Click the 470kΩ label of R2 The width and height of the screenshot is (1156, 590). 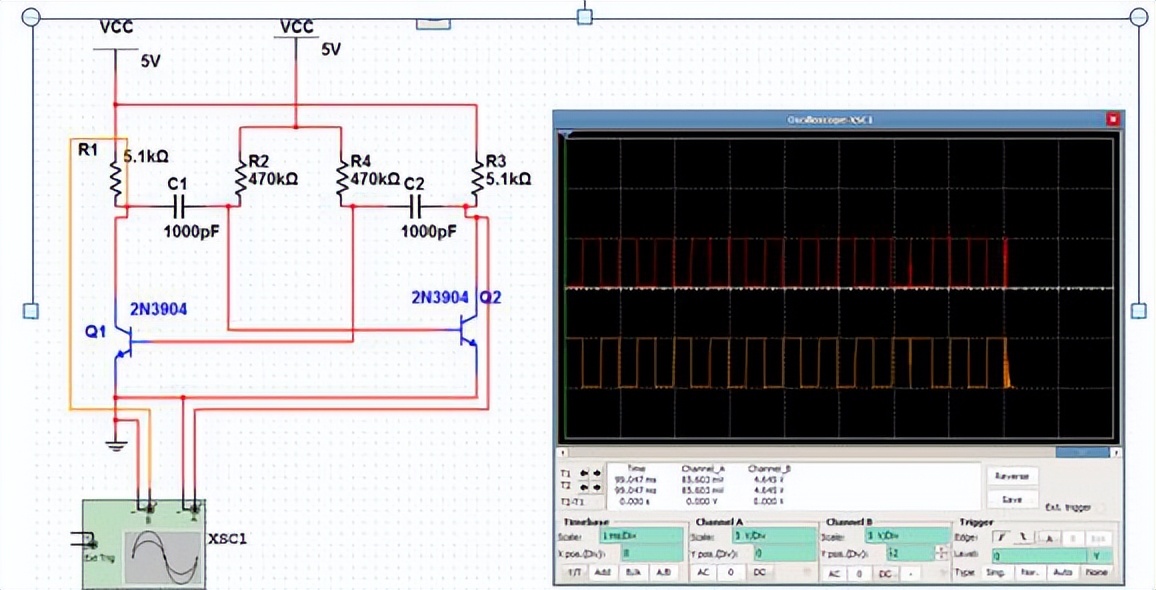click(x=274, y=178)
